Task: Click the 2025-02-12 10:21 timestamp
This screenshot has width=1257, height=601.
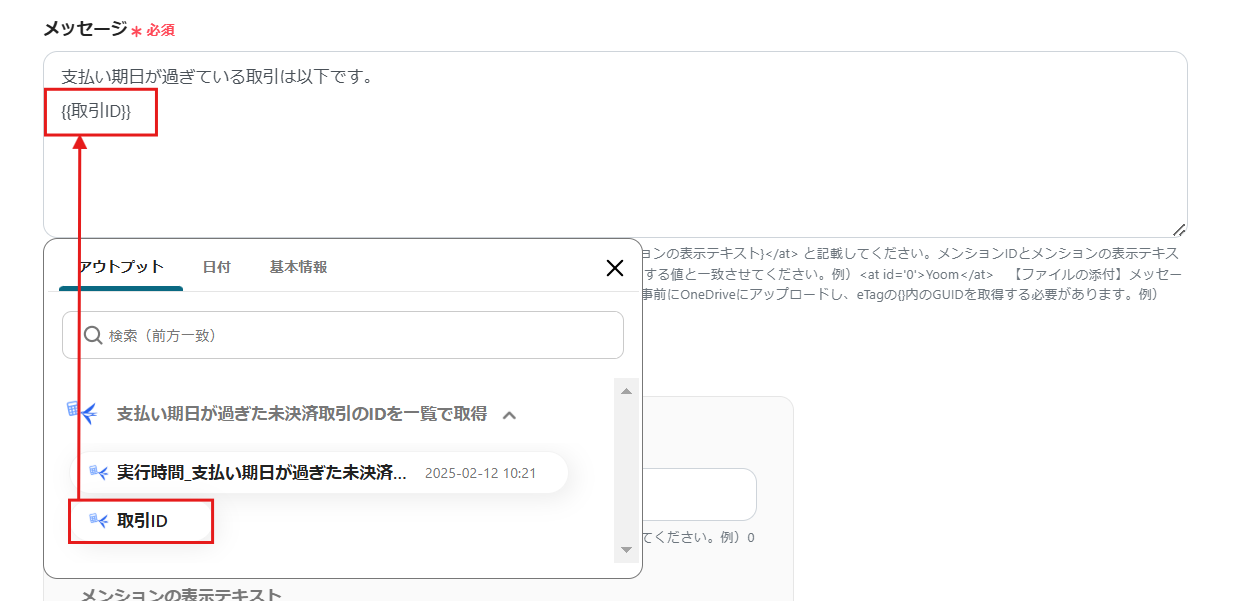Action: 482,473
